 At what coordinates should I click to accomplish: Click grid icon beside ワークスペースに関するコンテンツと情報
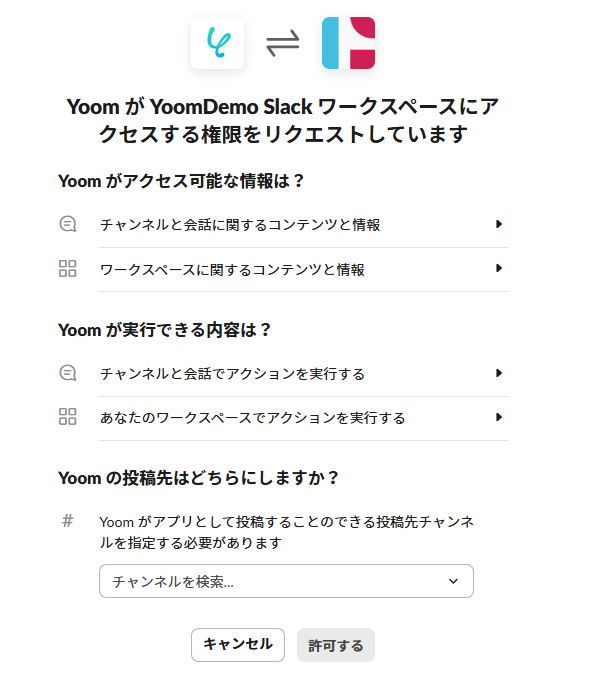68,269
